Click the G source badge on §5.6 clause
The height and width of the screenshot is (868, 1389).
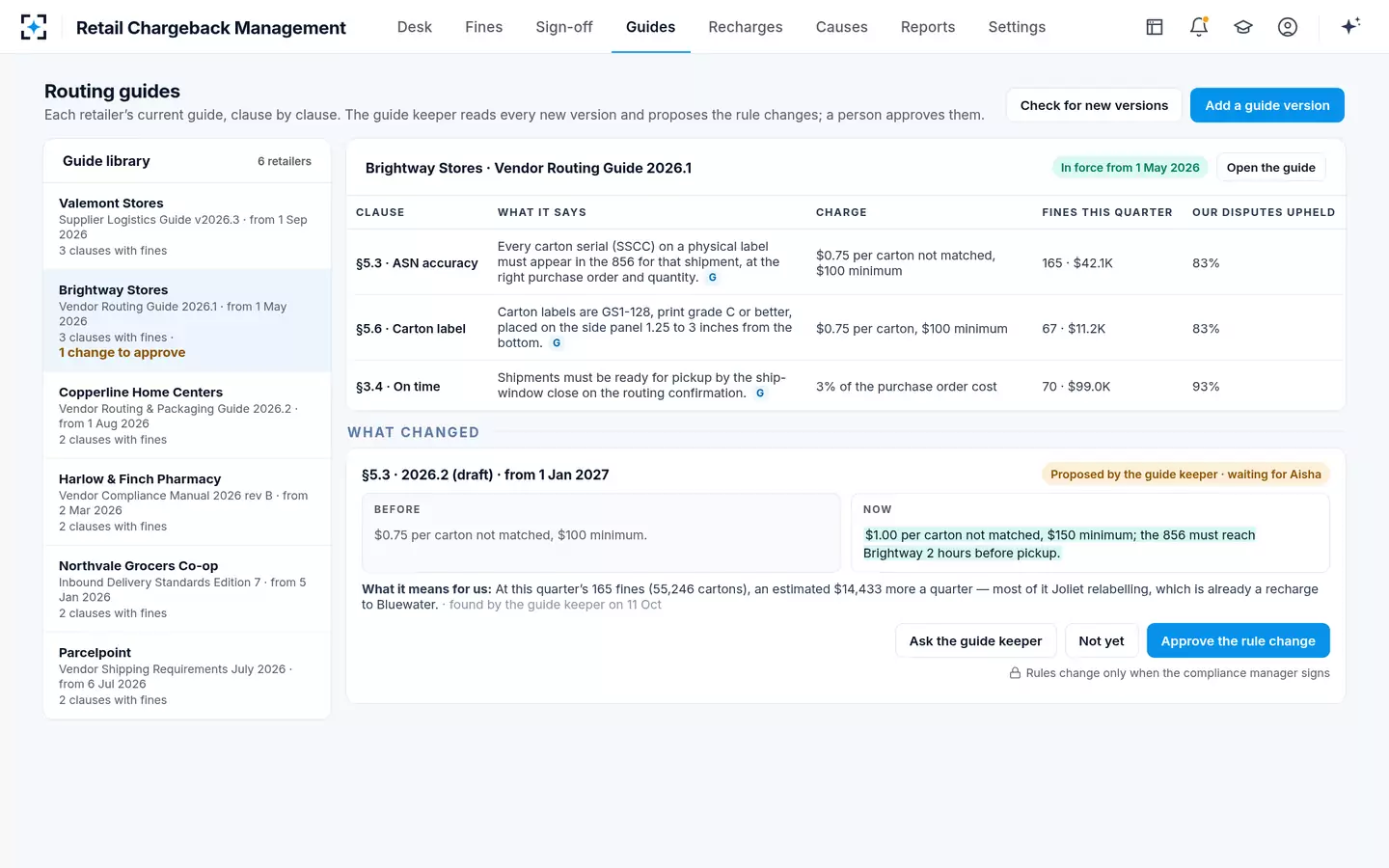click(557, 343)
